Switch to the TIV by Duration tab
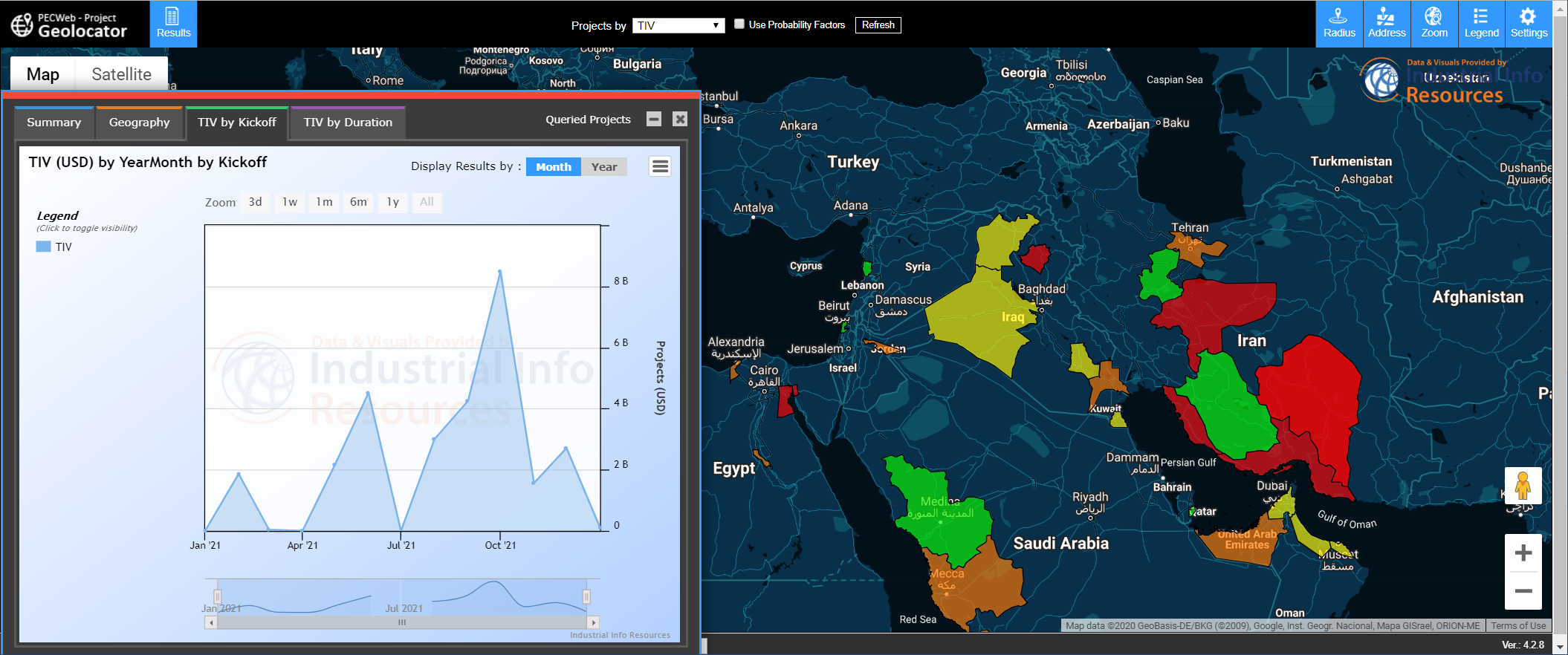Viewport: 1568px width, 655px height. 348,123
